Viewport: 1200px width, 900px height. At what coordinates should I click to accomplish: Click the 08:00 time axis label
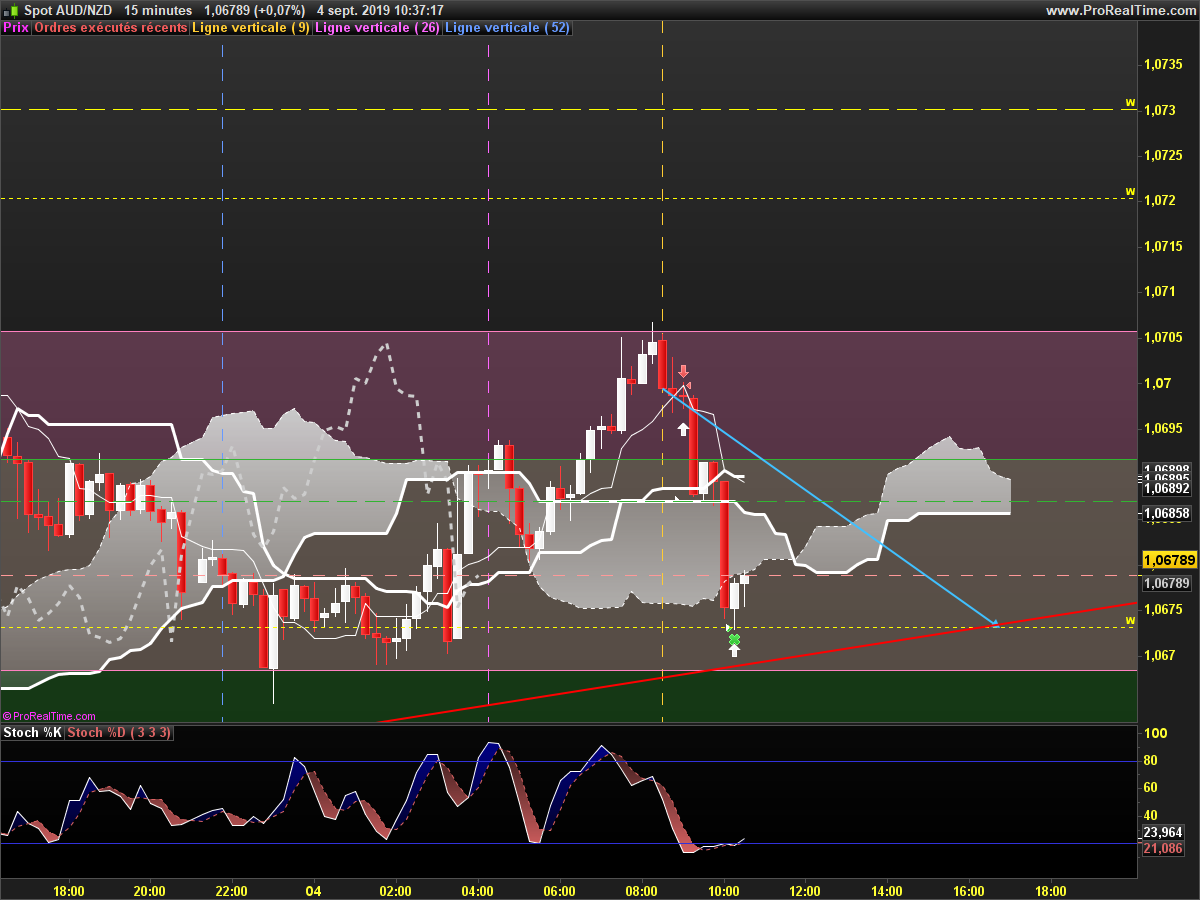point(641,891)
